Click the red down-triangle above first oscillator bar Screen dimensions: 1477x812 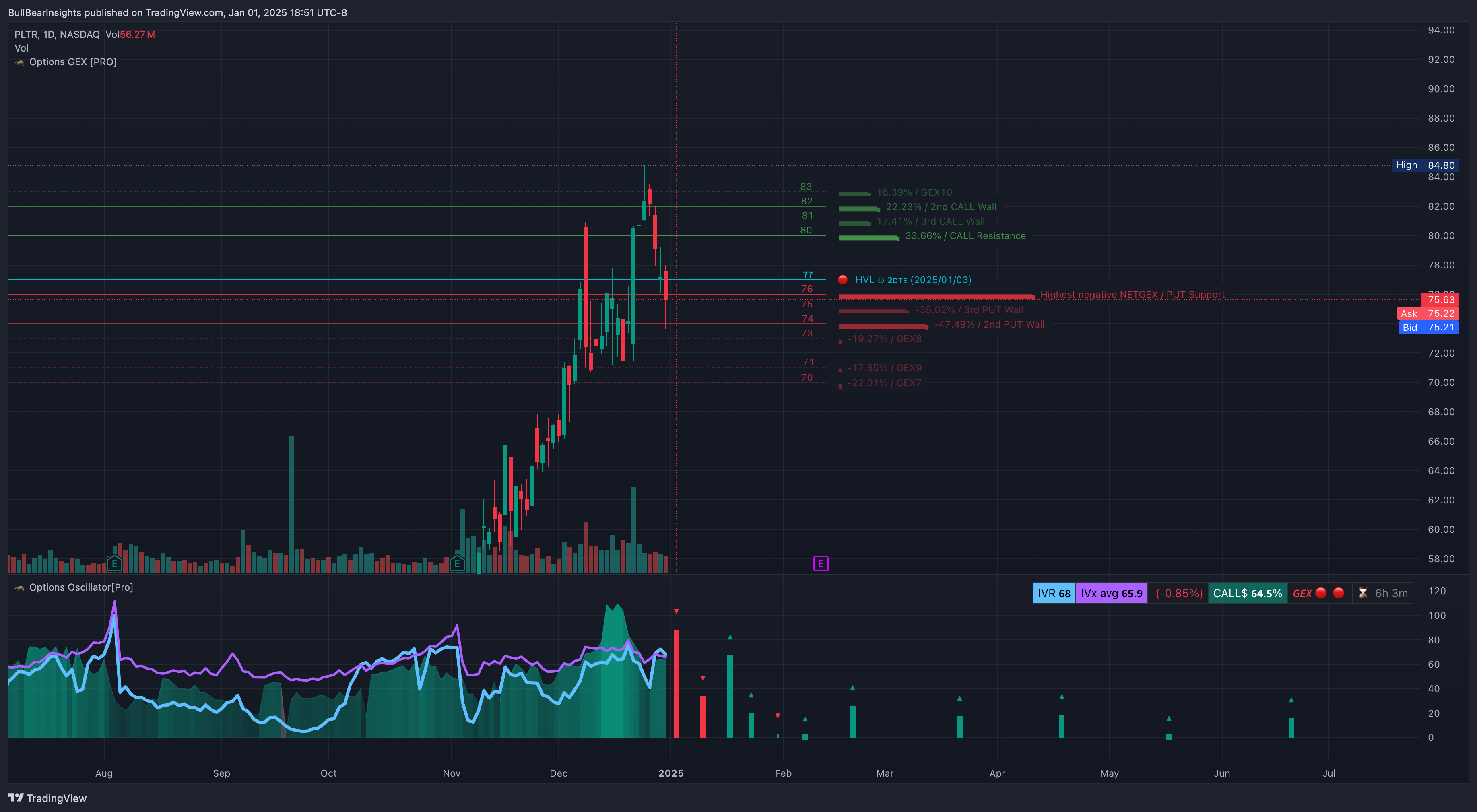tap(677, 611)
